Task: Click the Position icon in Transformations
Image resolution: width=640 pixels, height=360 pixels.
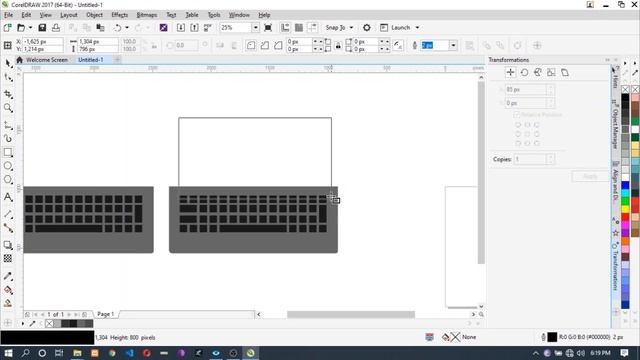Action: point(510,73)
